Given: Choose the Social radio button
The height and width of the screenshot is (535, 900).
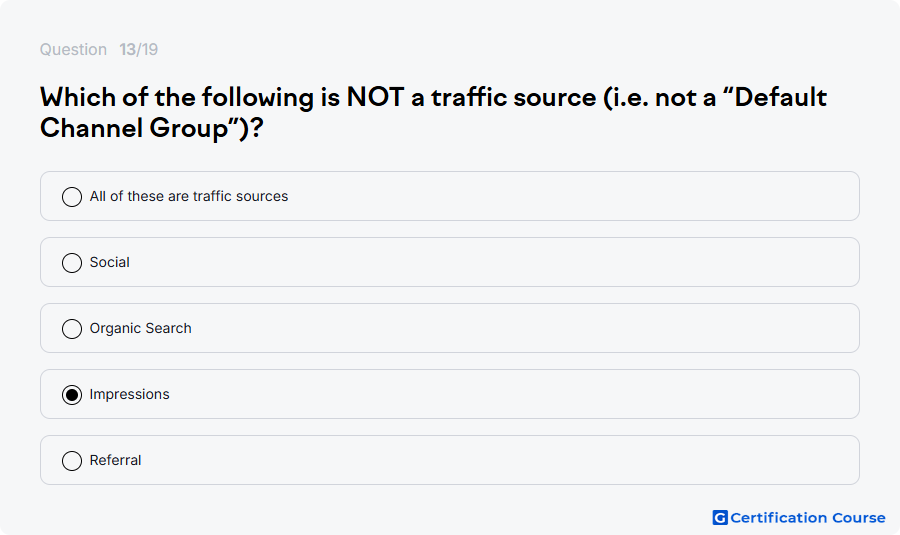Looking at the screenshot, I should (72, 263).
